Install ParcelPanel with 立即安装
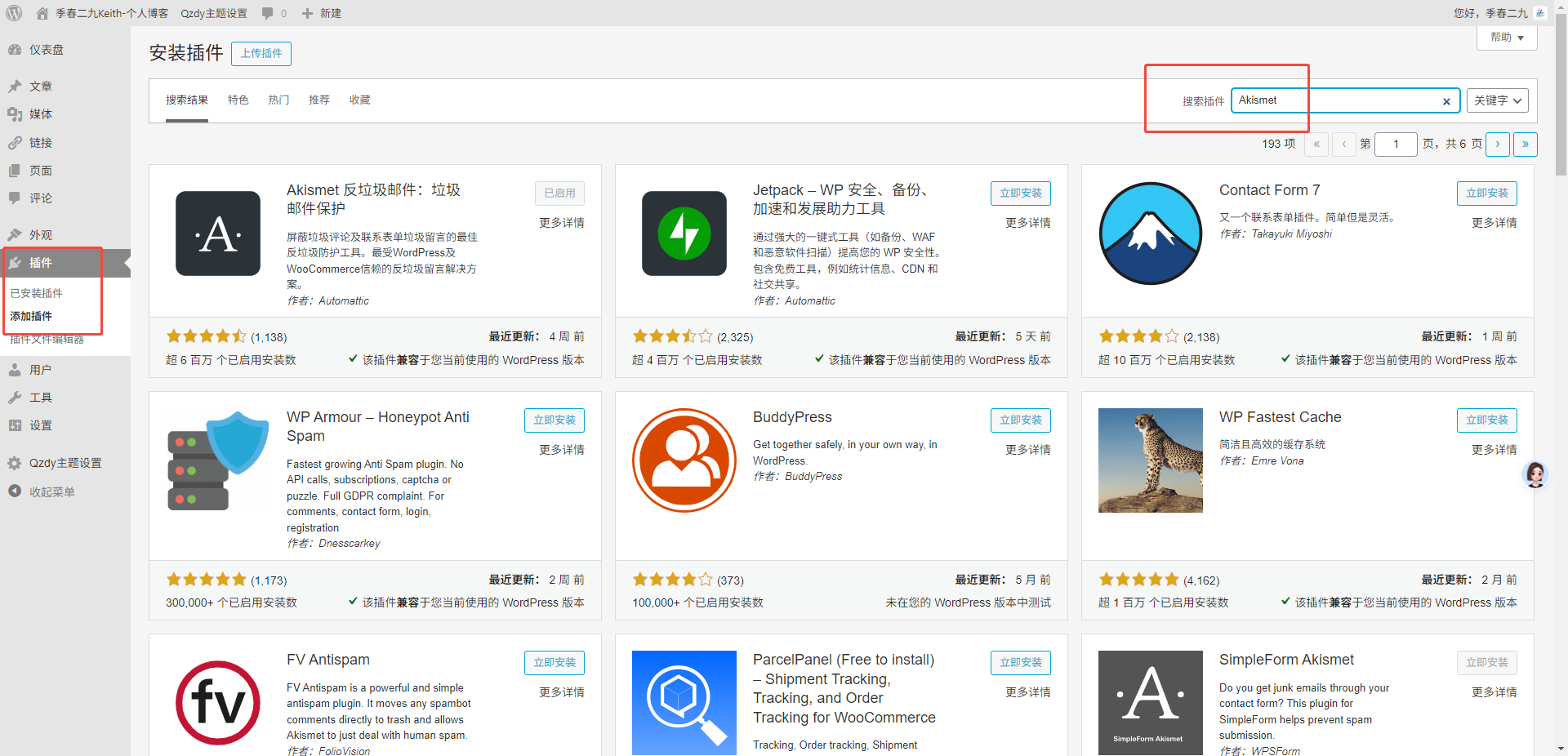 (1021, 662)
